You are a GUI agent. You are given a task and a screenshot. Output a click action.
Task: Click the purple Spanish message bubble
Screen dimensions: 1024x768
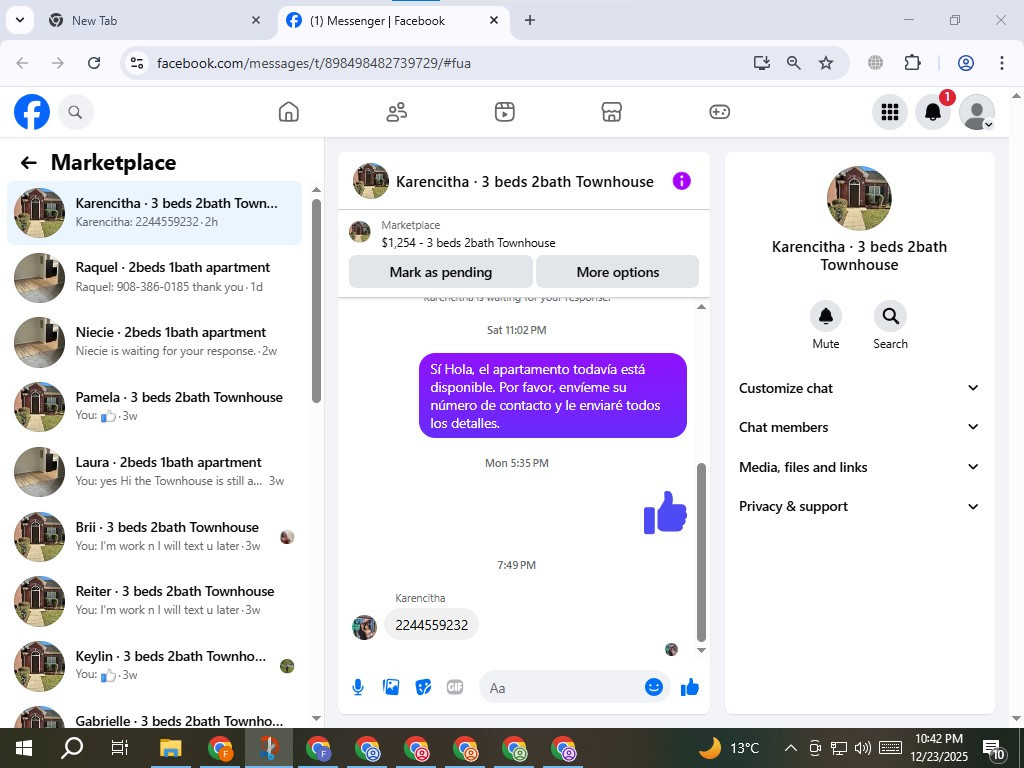(x=552, y=396)
